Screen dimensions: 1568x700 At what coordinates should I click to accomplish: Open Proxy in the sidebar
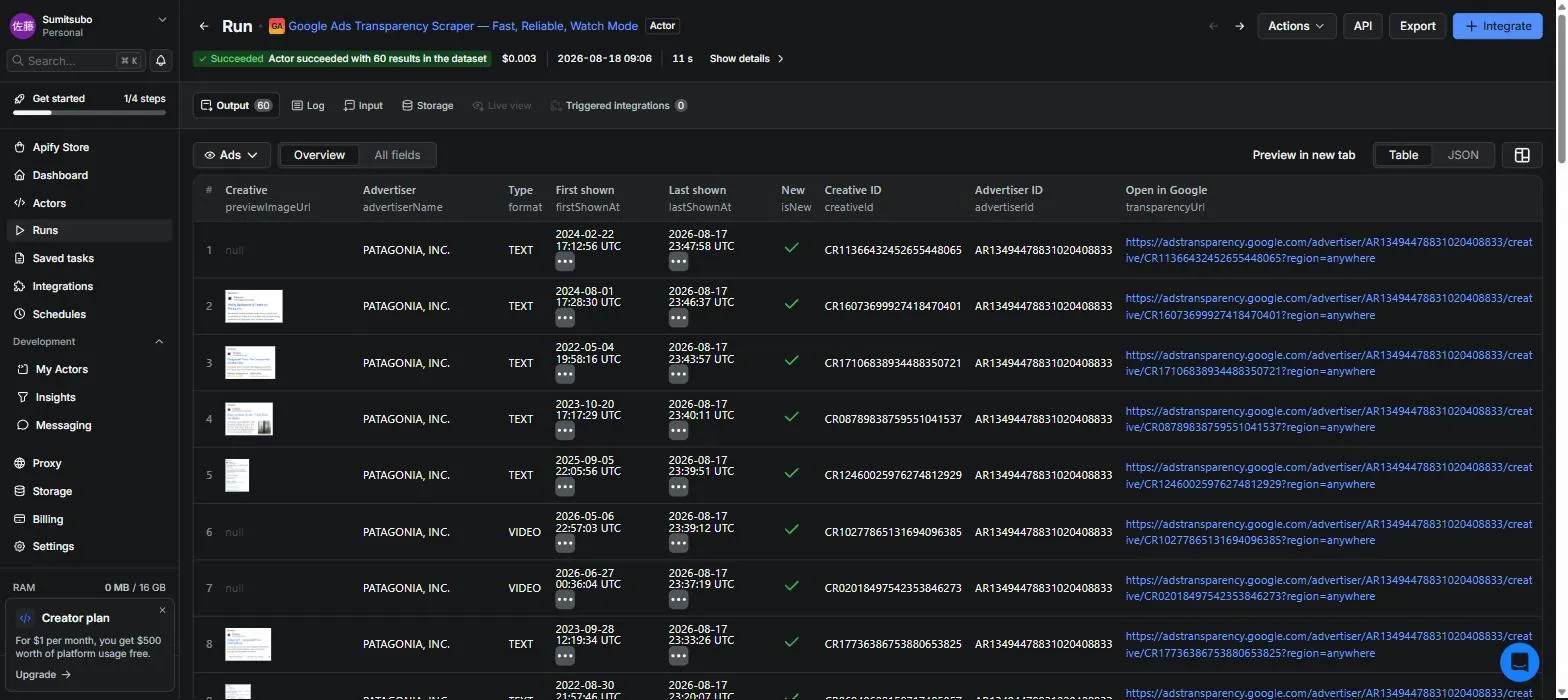pyautogui.click(x=47, y=463)
